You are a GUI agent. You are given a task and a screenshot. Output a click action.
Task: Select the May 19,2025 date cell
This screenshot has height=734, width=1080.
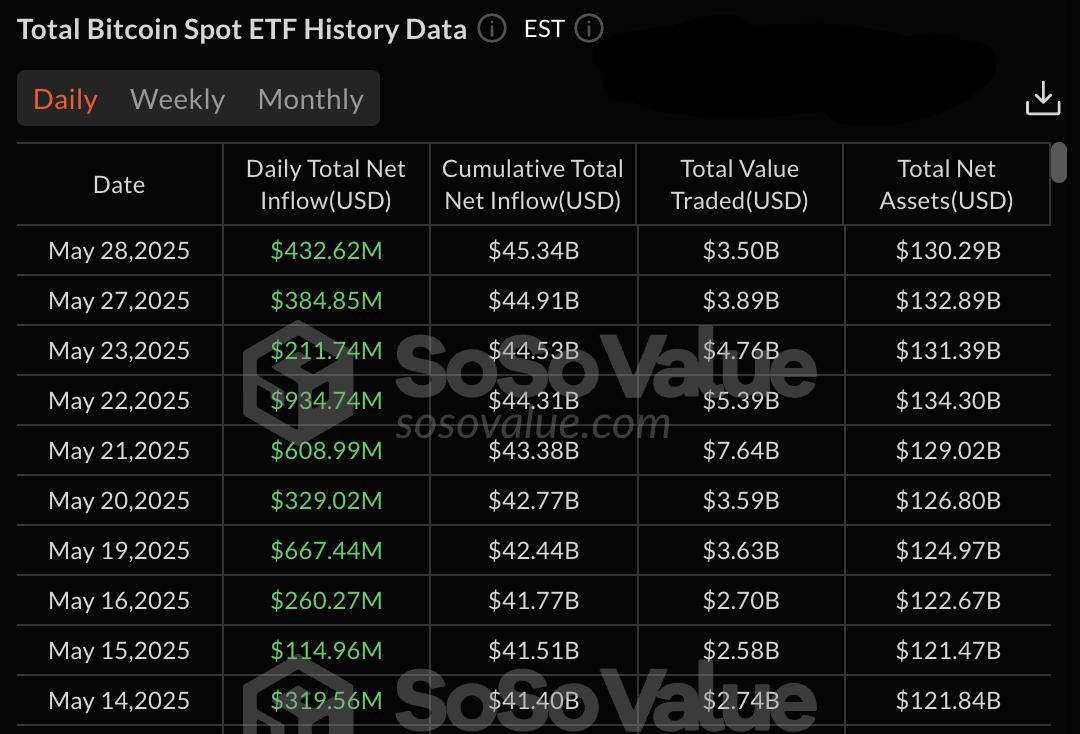pos(119,551)
